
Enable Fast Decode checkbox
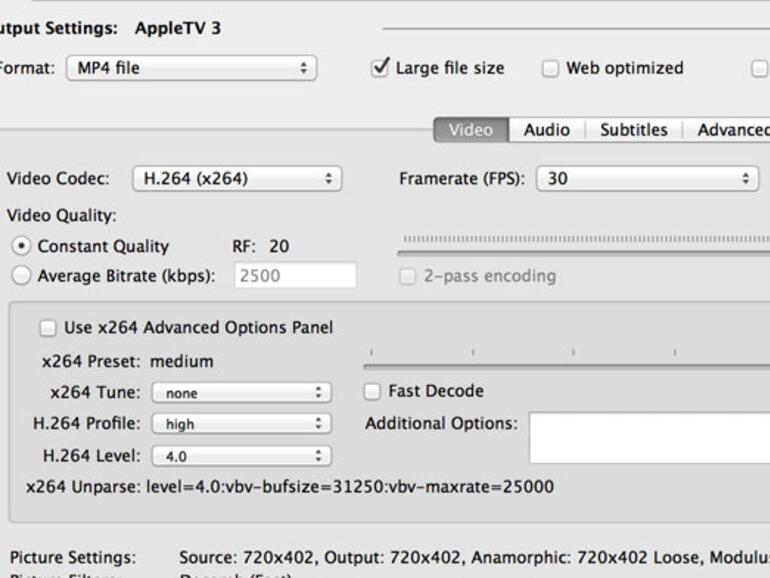(x=372, y=391)
